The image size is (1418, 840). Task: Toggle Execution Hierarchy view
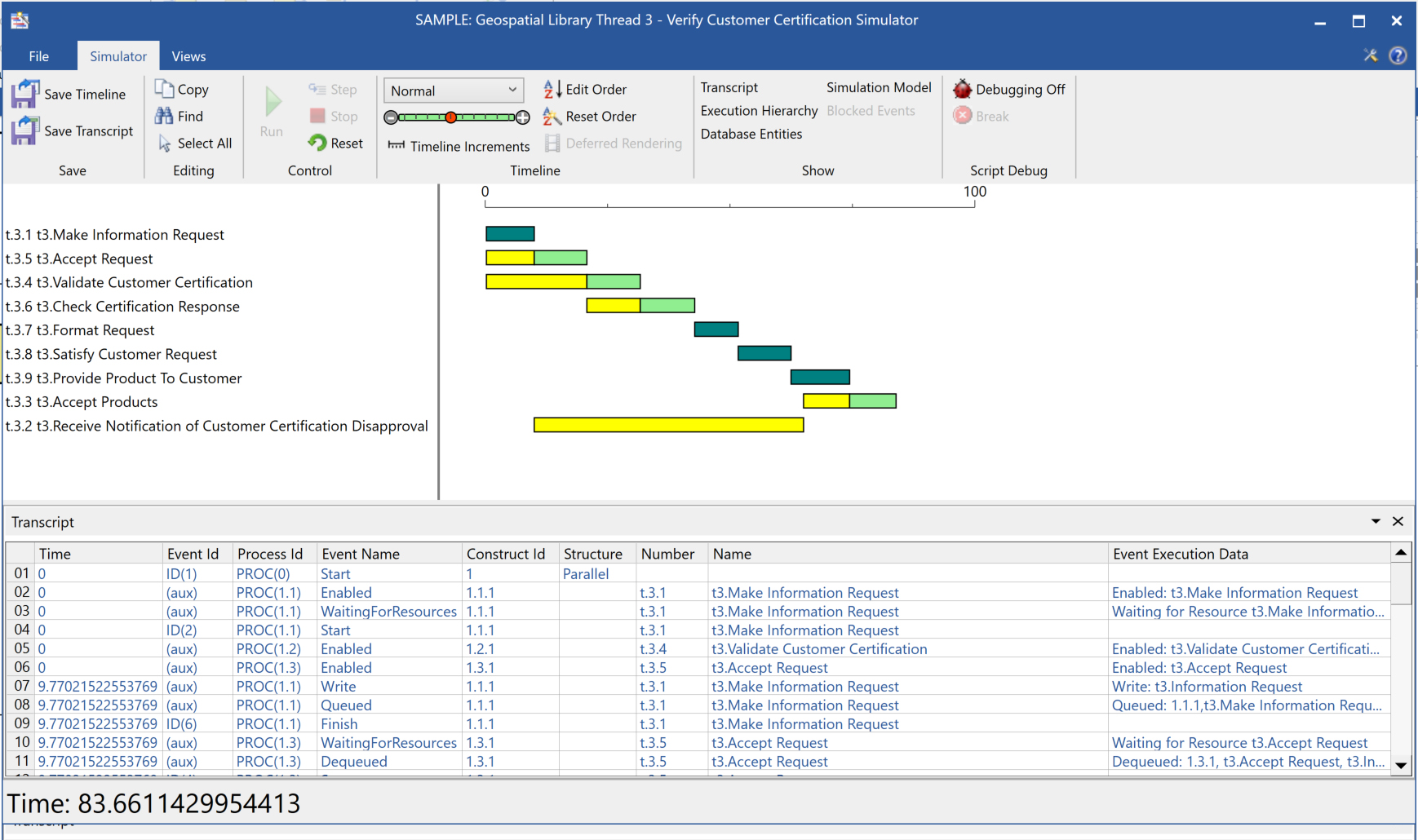(759, 111)
